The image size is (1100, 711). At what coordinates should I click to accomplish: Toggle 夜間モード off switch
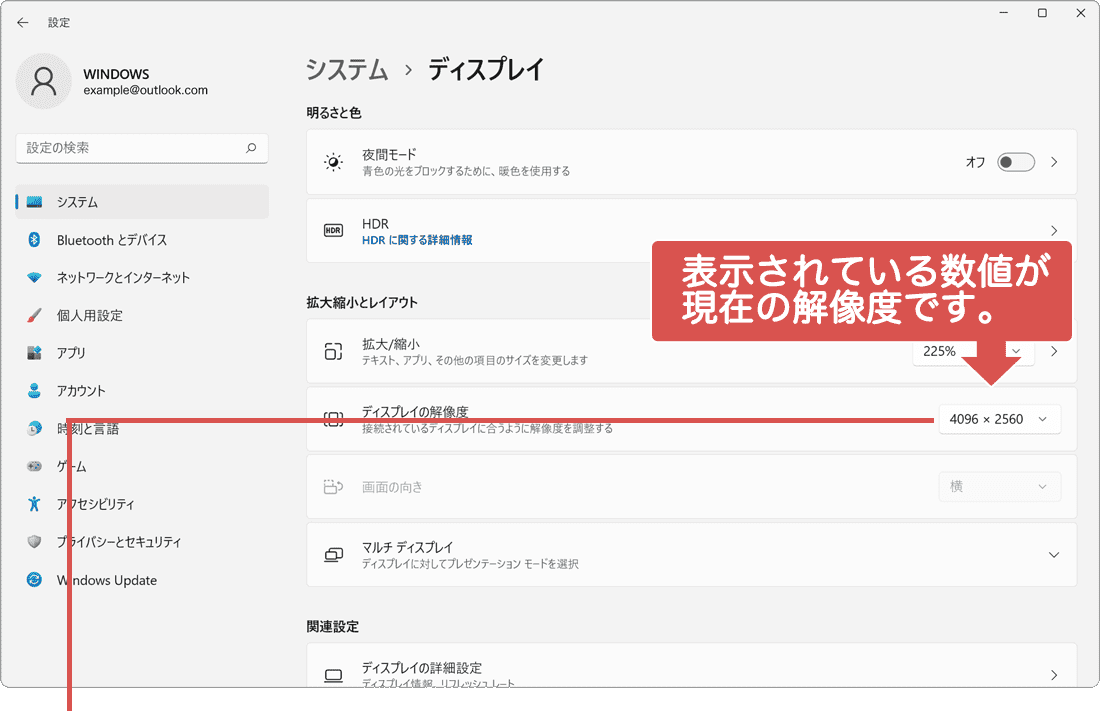point(1015,162)
